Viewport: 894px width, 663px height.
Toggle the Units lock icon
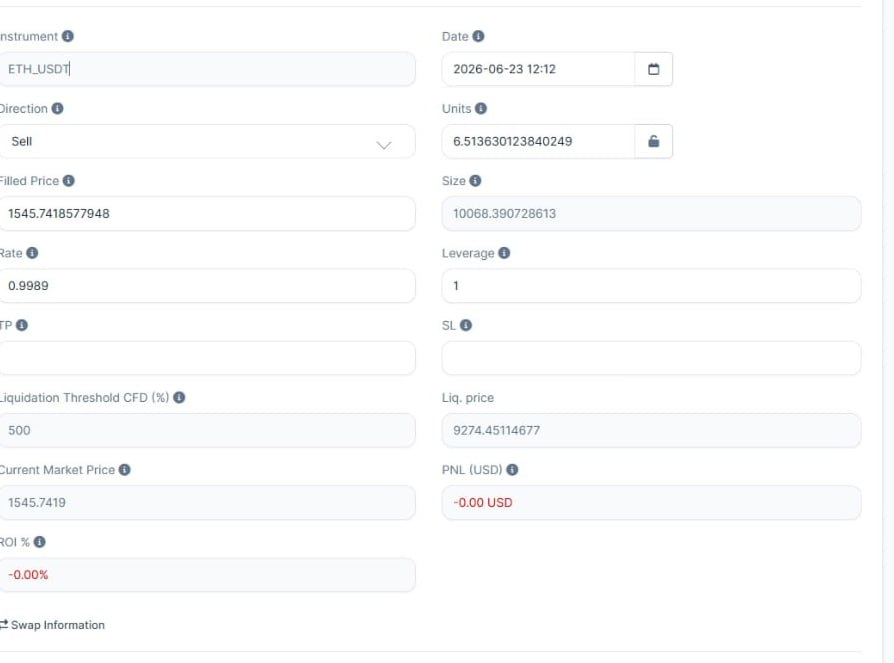click(x=653, y=141)
